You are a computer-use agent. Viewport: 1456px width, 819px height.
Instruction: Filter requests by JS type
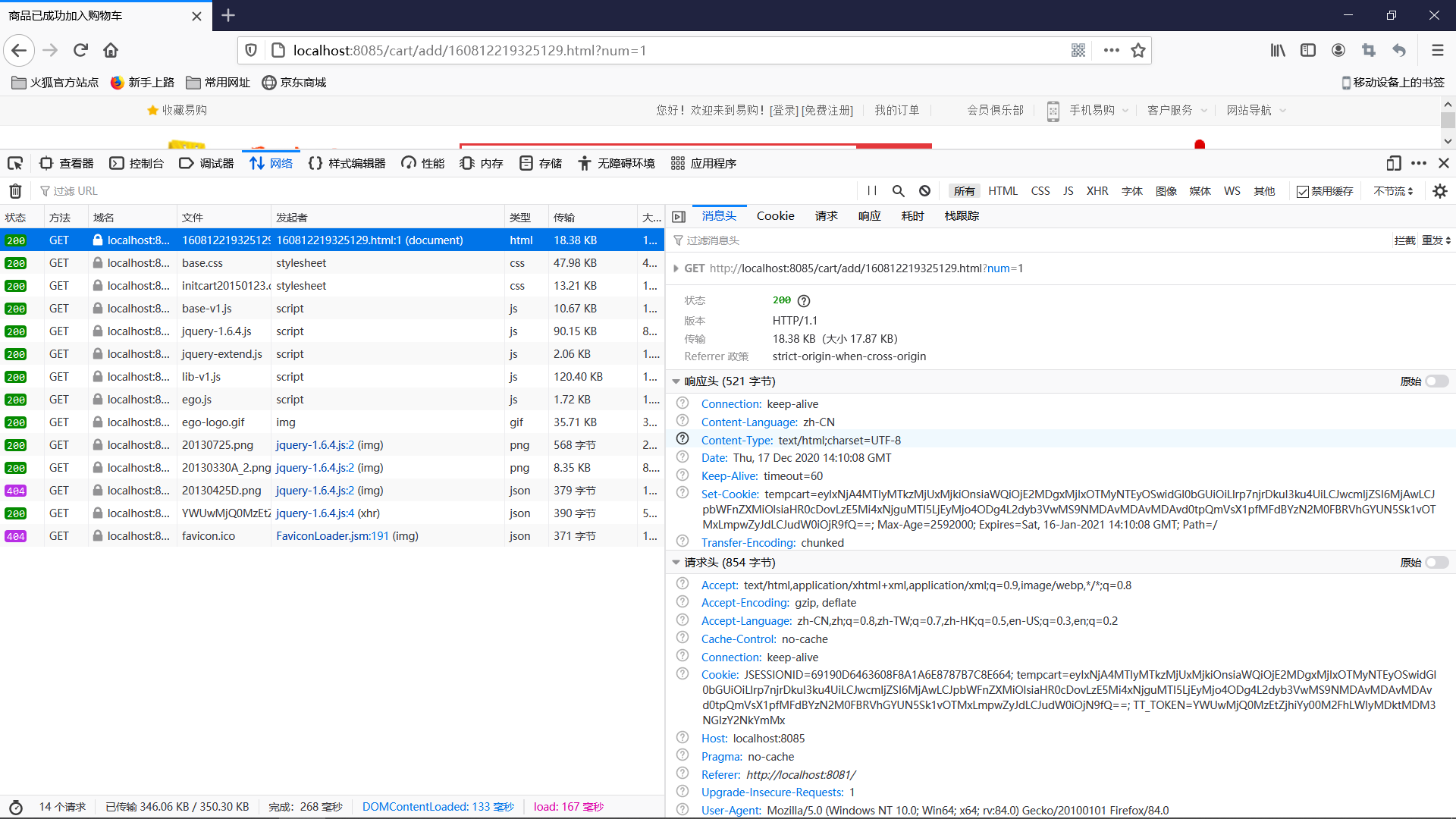tap(1068, 191)
